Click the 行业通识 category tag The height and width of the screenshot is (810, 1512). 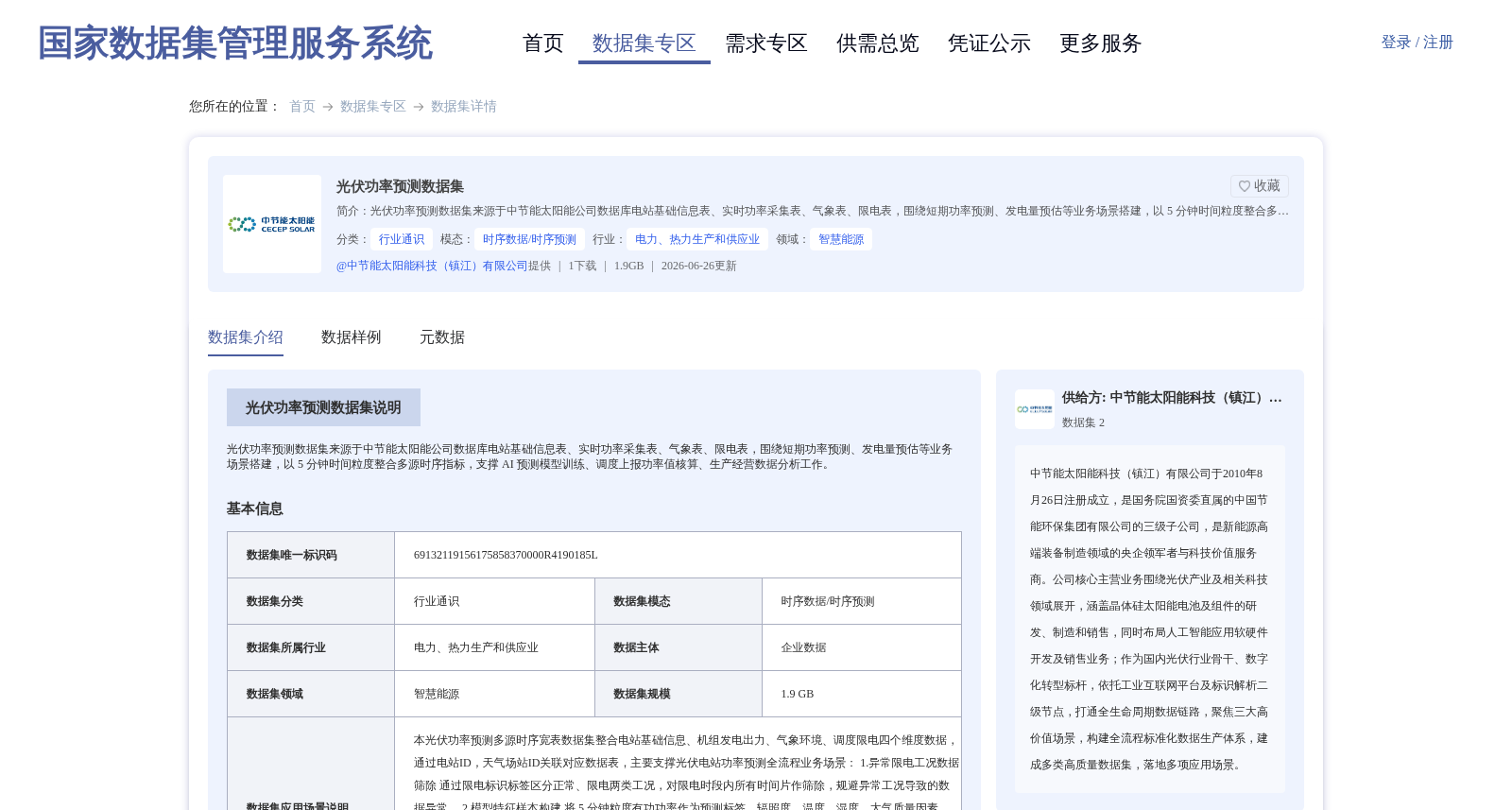click(402, 239)
